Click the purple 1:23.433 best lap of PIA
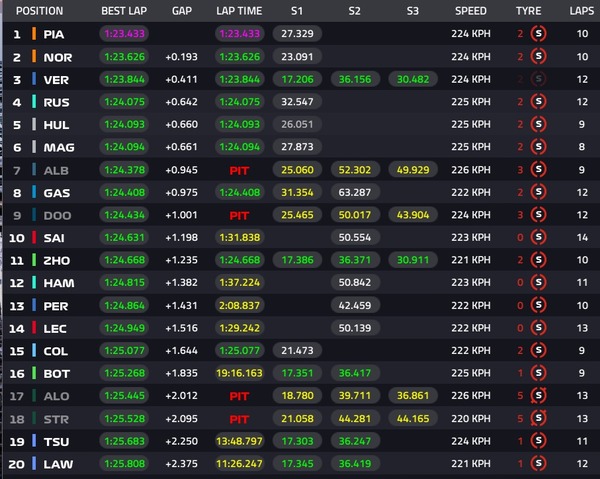 pos(126,33)
